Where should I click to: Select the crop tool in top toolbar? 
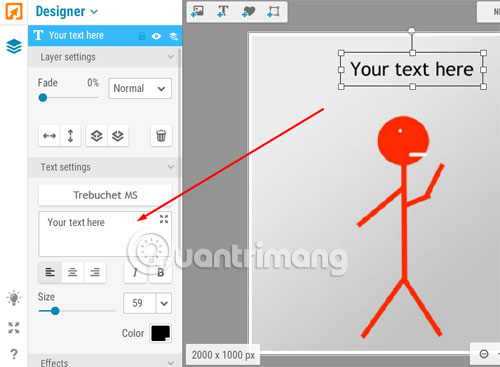point(273,11)
